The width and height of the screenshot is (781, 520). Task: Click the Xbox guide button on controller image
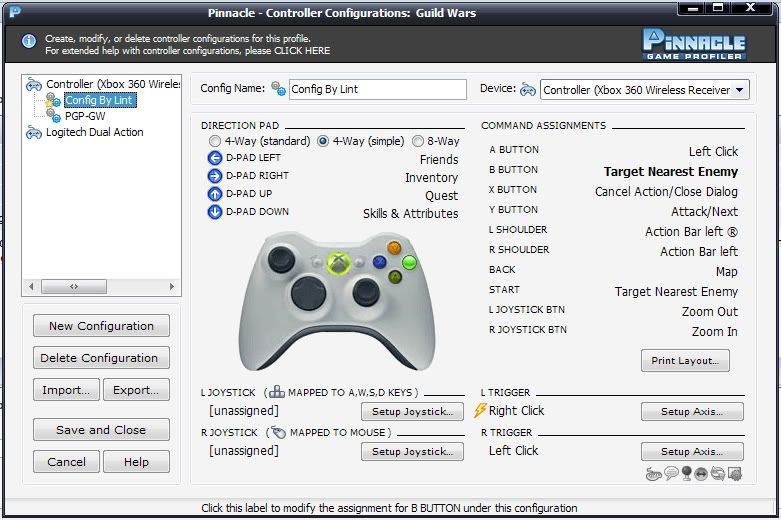338,262
